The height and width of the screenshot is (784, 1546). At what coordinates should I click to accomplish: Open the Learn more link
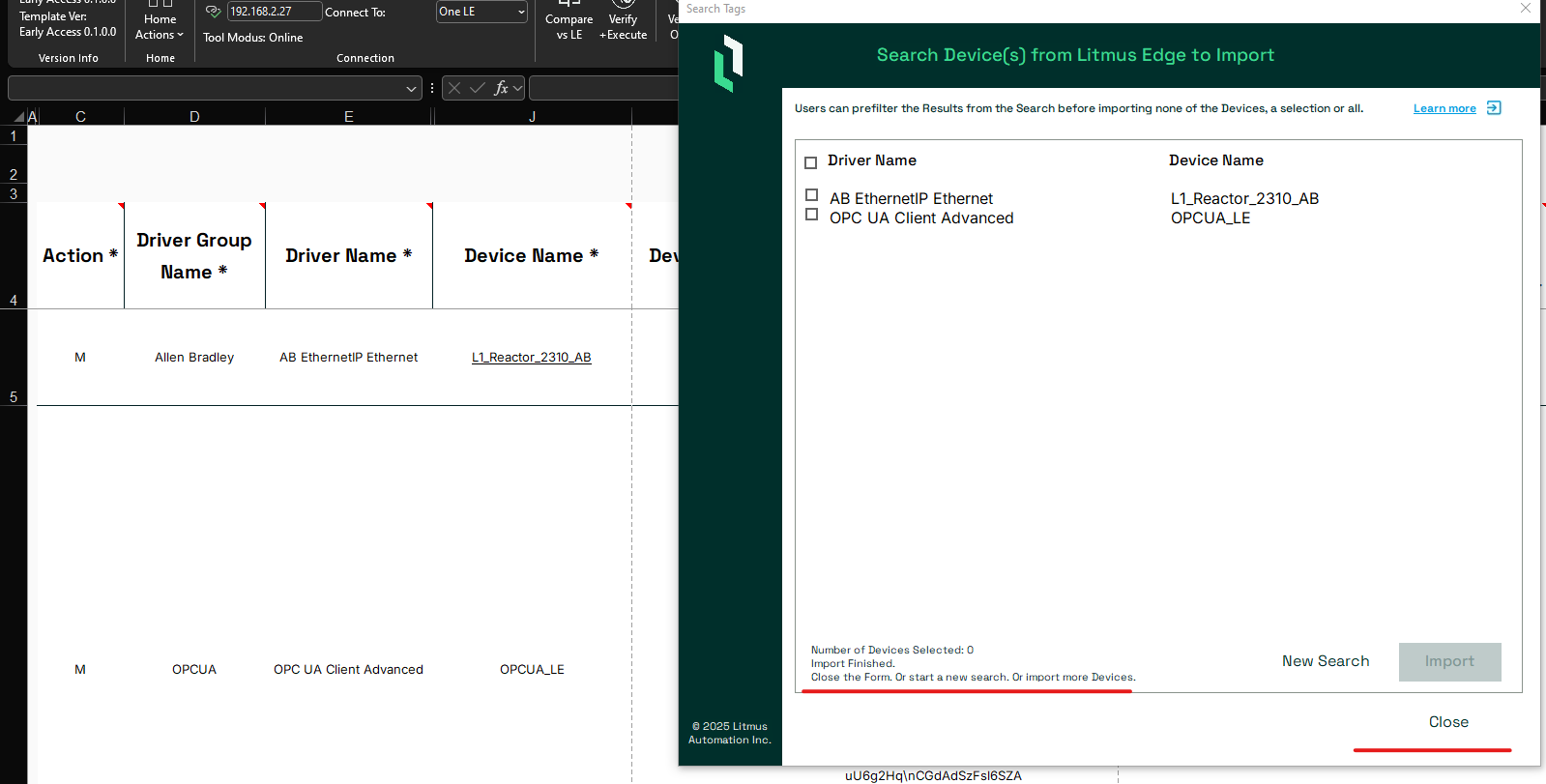[x=1444, y=108]
